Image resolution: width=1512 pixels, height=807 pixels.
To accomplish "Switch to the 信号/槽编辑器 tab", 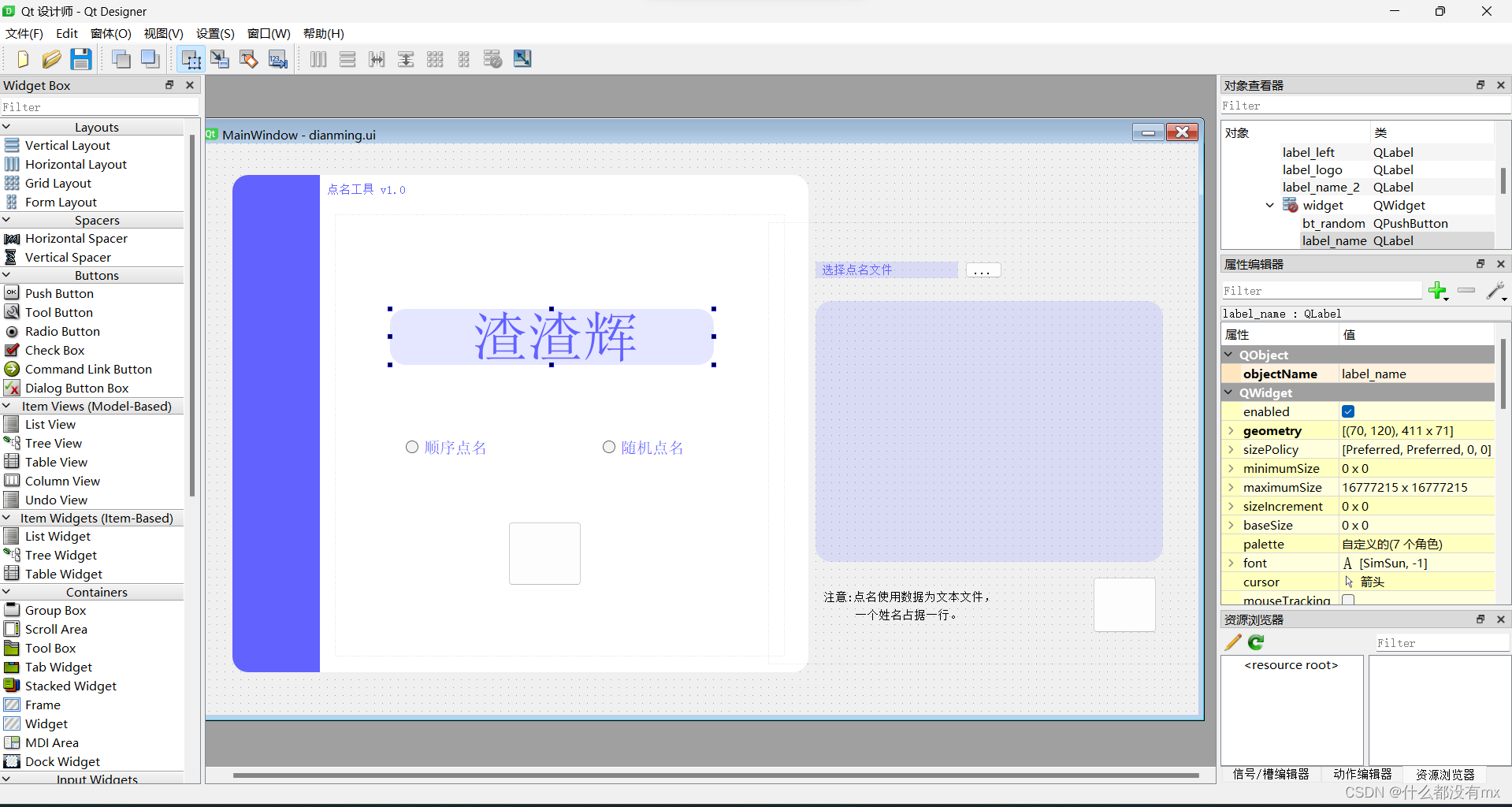I will (x=1271, y=774).
